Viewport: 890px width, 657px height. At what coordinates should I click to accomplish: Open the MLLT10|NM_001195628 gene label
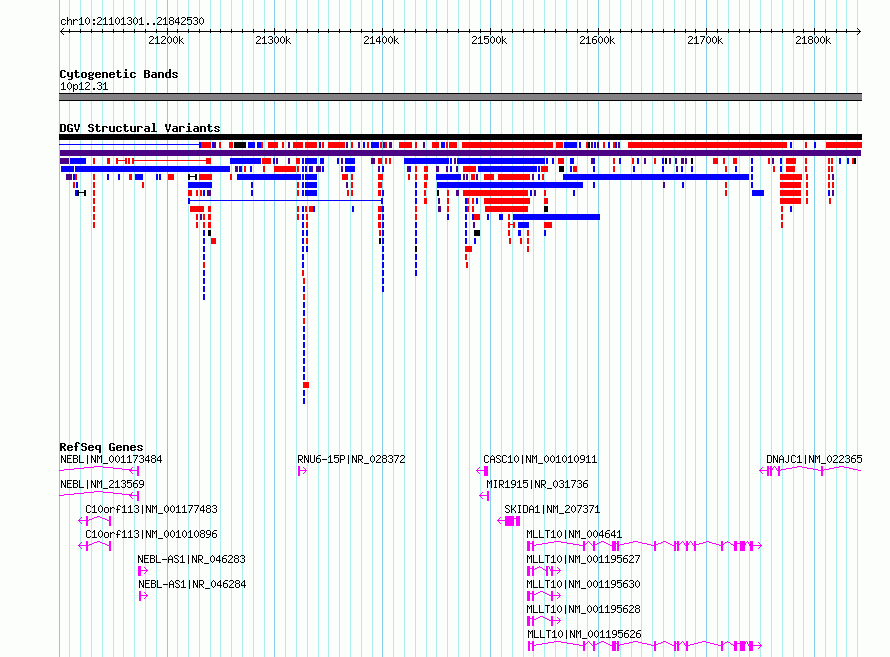pyautogui.click(x=583, y=609)
